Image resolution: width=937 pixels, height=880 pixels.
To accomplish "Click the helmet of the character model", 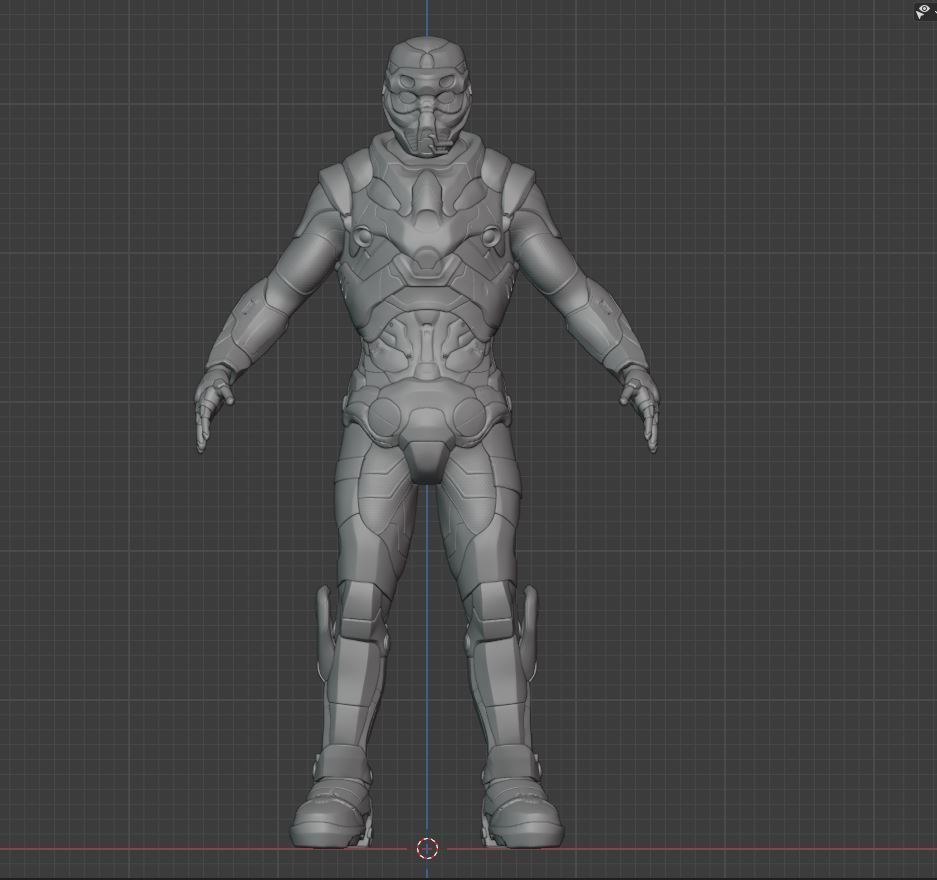I will click(x=426, y=96).
